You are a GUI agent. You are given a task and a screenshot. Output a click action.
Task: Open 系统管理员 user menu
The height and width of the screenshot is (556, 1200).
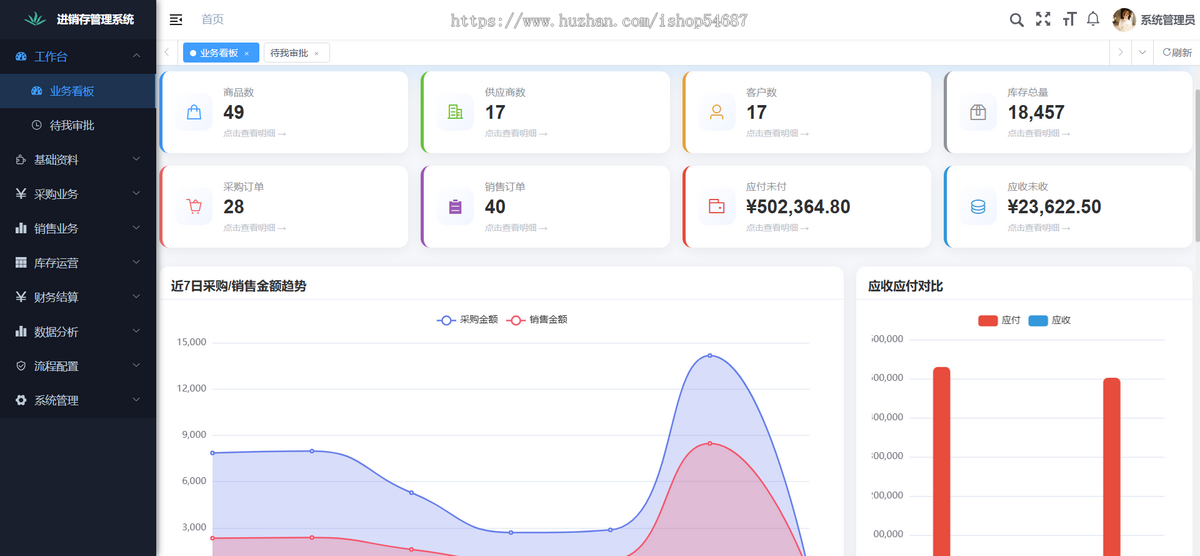1167,20
